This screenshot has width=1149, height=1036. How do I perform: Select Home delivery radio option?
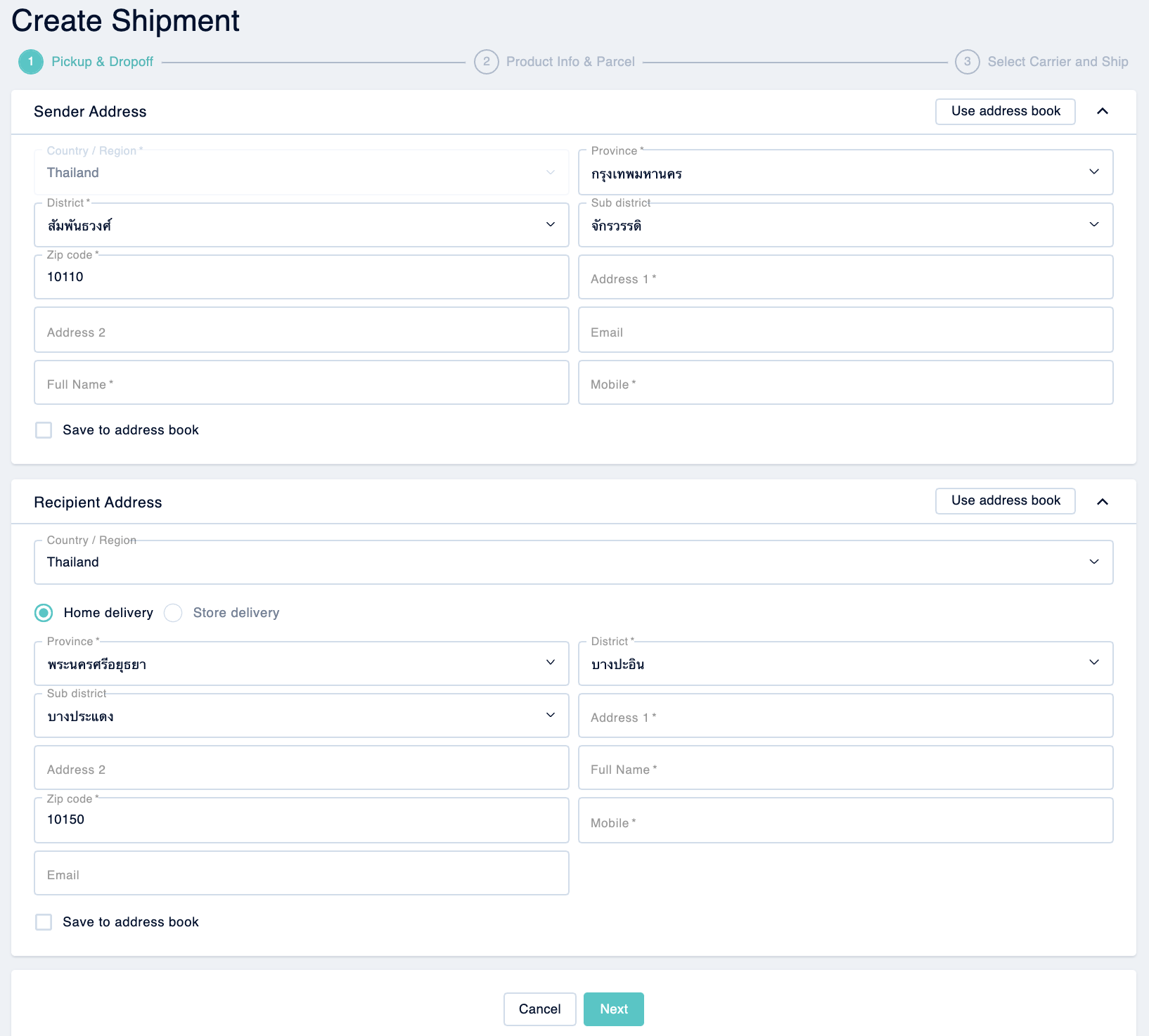coord(44,613)
